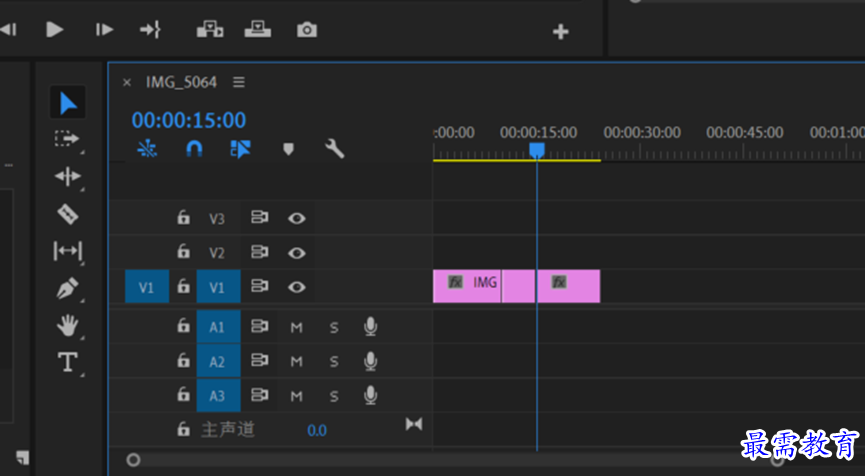
Task: Open timeline display settings wrench
Action: [334, 148]
